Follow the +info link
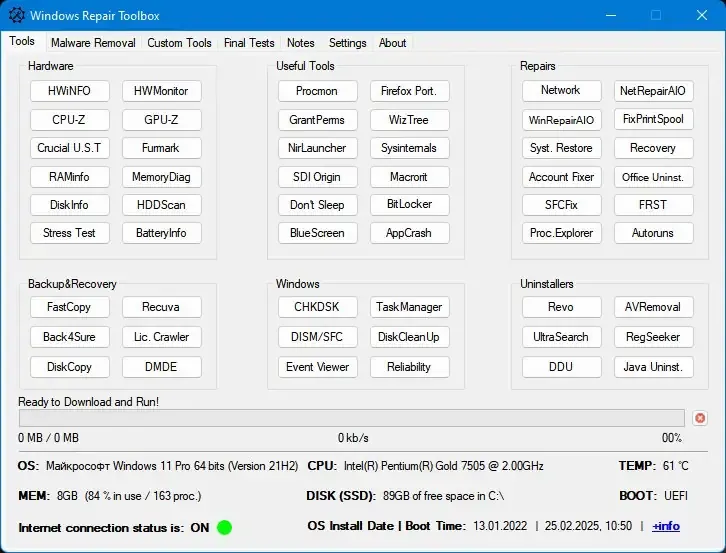This screenshot has width=726, height=553. [666, 526]
